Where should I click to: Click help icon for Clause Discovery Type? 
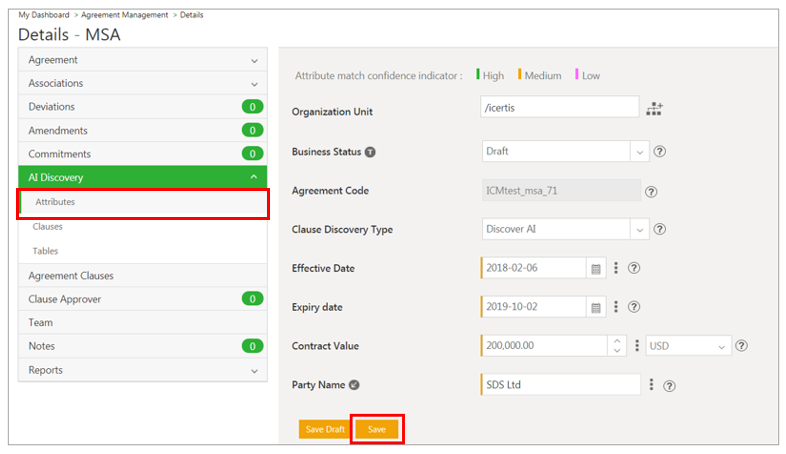[660, 229]
